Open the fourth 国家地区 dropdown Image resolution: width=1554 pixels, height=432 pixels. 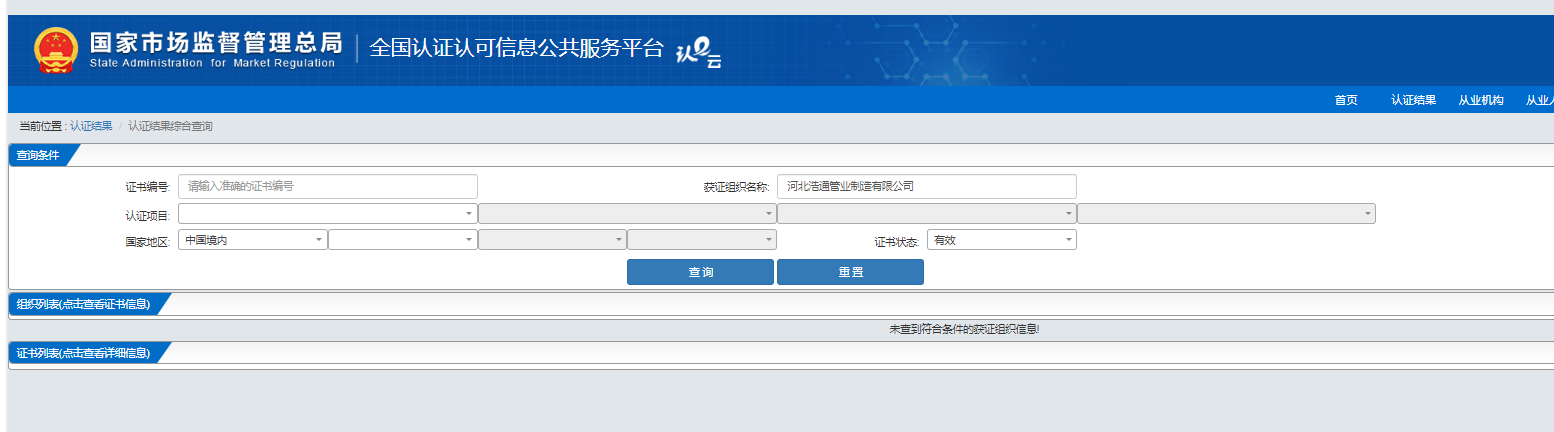pyautogui.click(x=702, y=240)
